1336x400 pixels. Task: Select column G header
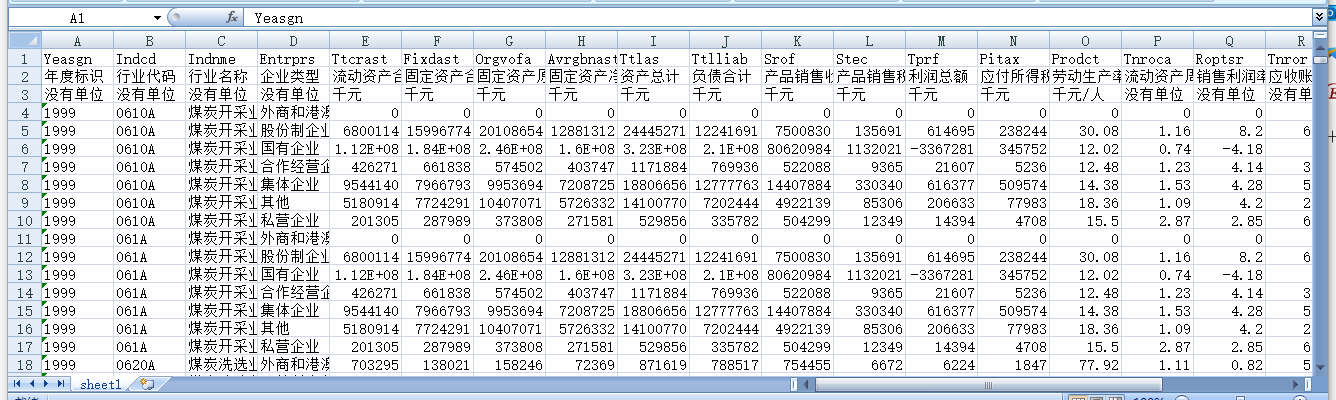509,40
